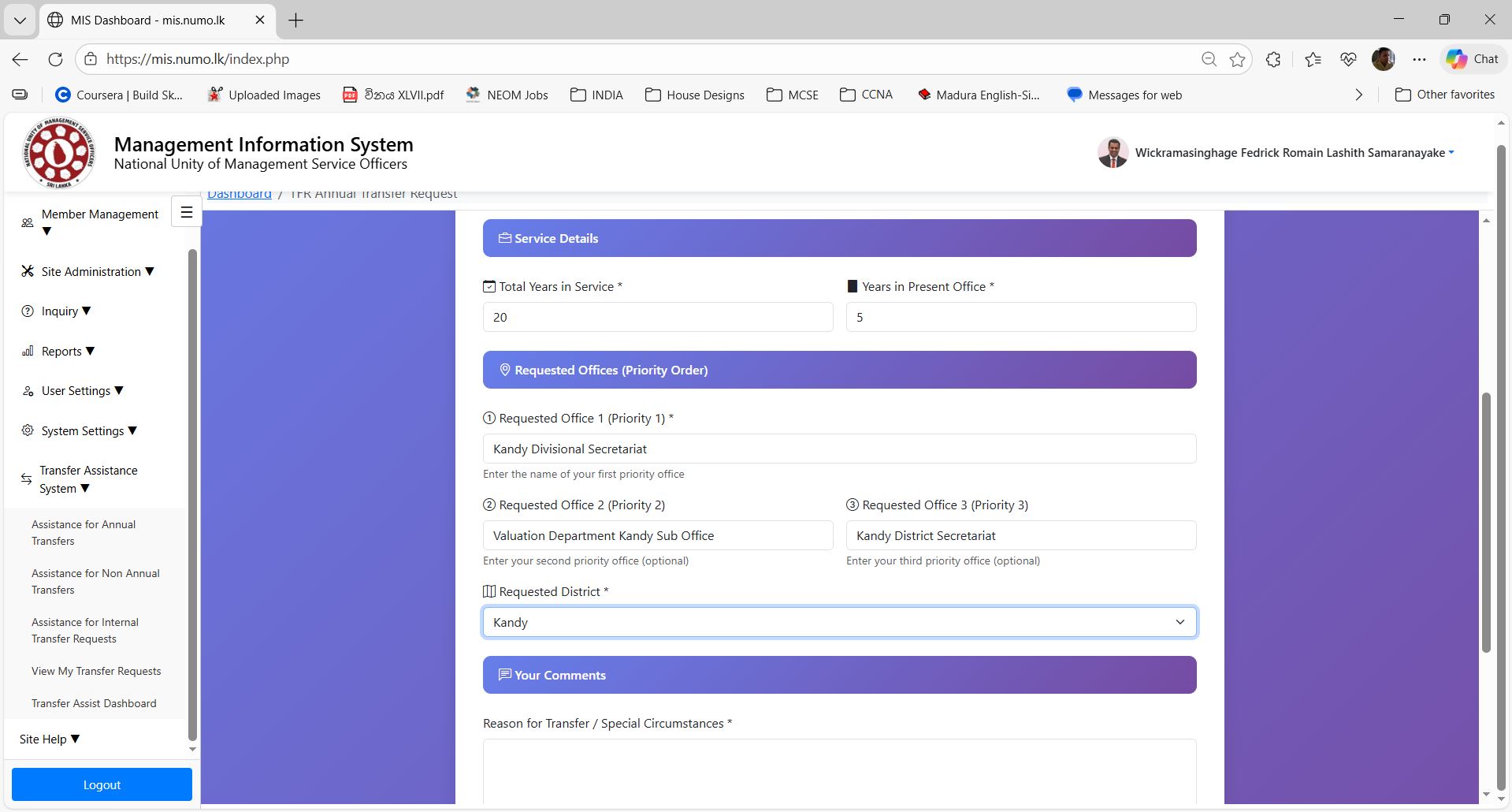The width and height of the screenshot is (1512, 812).
Task: Add page to favorites star icon
Action: click(1237, 59)
